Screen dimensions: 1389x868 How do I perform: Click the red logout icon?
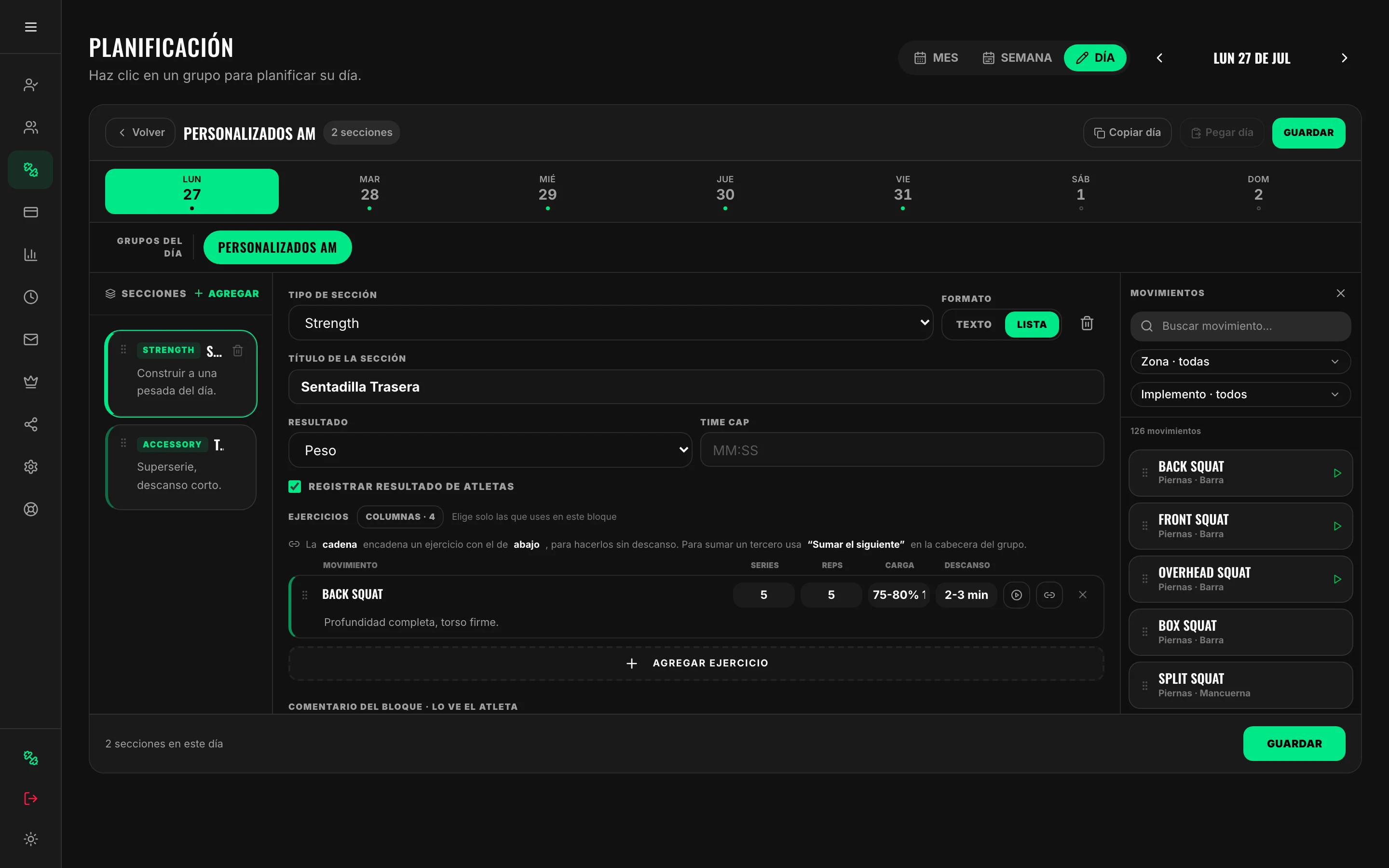[30, 799]
